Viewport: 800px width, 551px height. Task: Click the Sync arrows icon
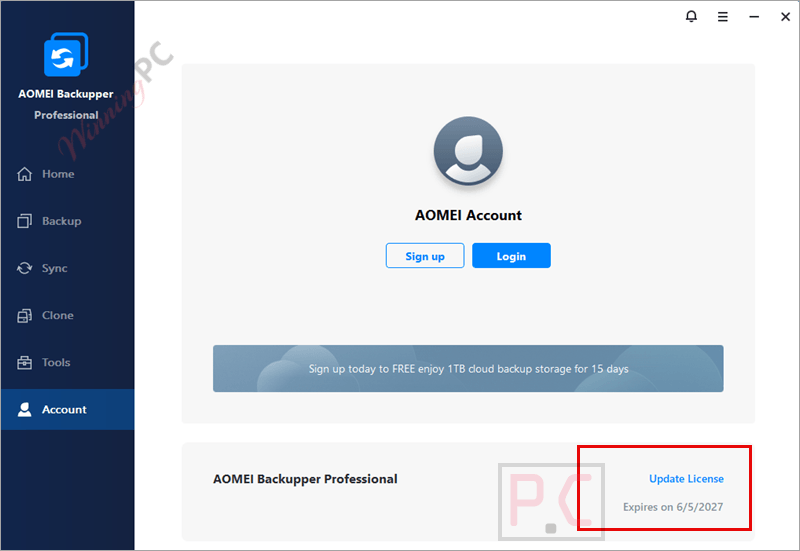point(24,268)
